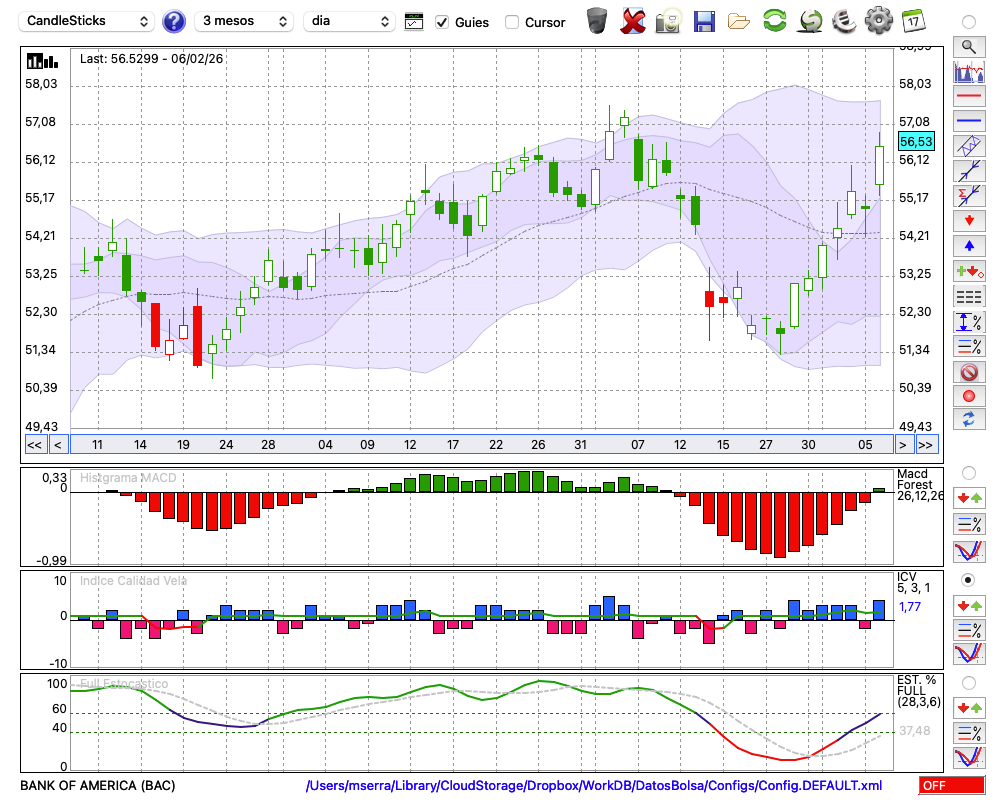
Task: Click ICV panel lines percent button
Action: click(x=969, y=630)
